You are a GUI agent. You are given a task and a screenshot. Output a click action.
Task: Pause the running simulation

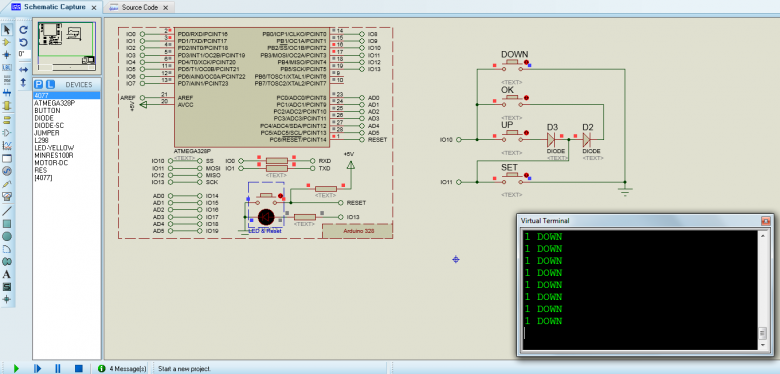tap(58, 369)
